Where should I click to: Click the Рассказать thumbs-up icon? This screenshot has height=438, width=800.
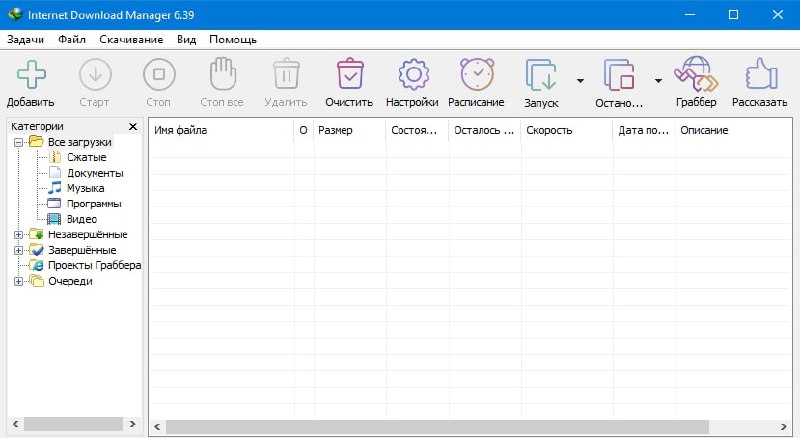(761, 74)
